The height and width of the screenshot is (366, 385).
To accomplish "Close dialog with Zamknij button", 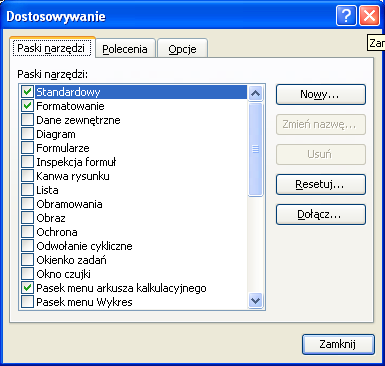I will tap(338, 344).
